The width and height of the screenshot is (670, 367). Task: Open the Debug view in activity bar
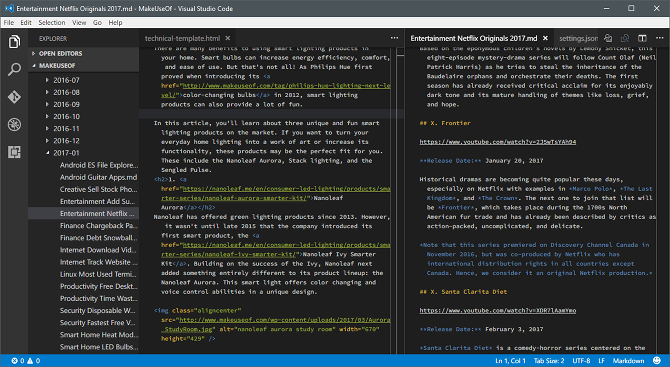click(x=14, y=124)
